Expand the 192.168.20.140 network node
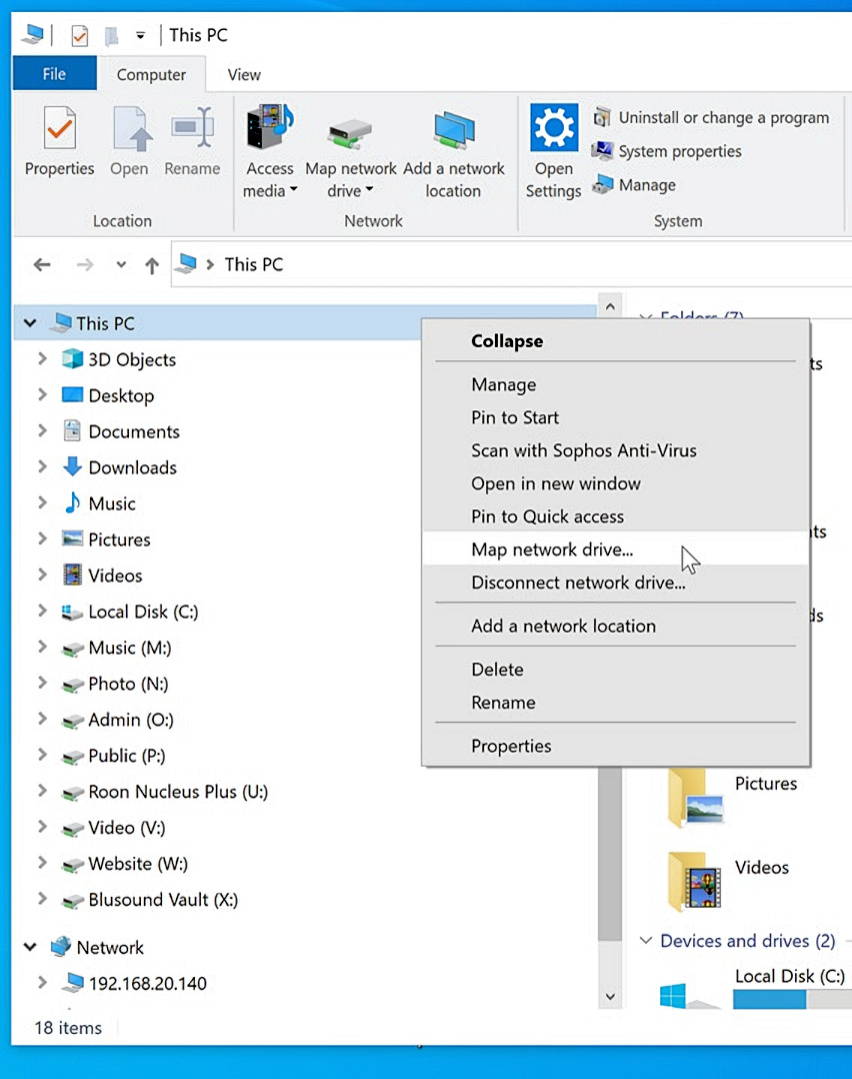 (43, 982)
